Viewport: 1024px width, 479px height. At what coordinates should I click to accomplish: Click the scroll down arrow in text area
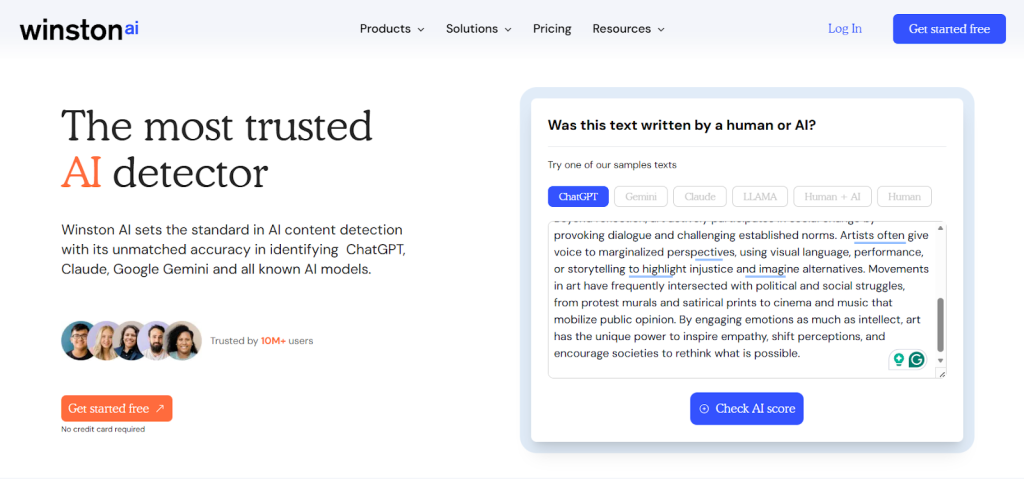click(940, 360)
